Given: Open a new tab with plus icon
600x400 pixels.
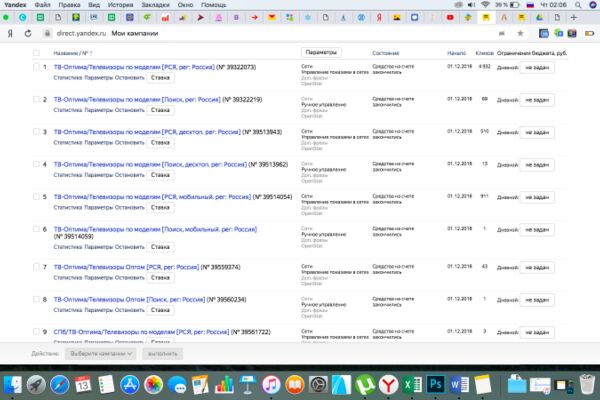Looking at the screenshot, I should 573,17.
